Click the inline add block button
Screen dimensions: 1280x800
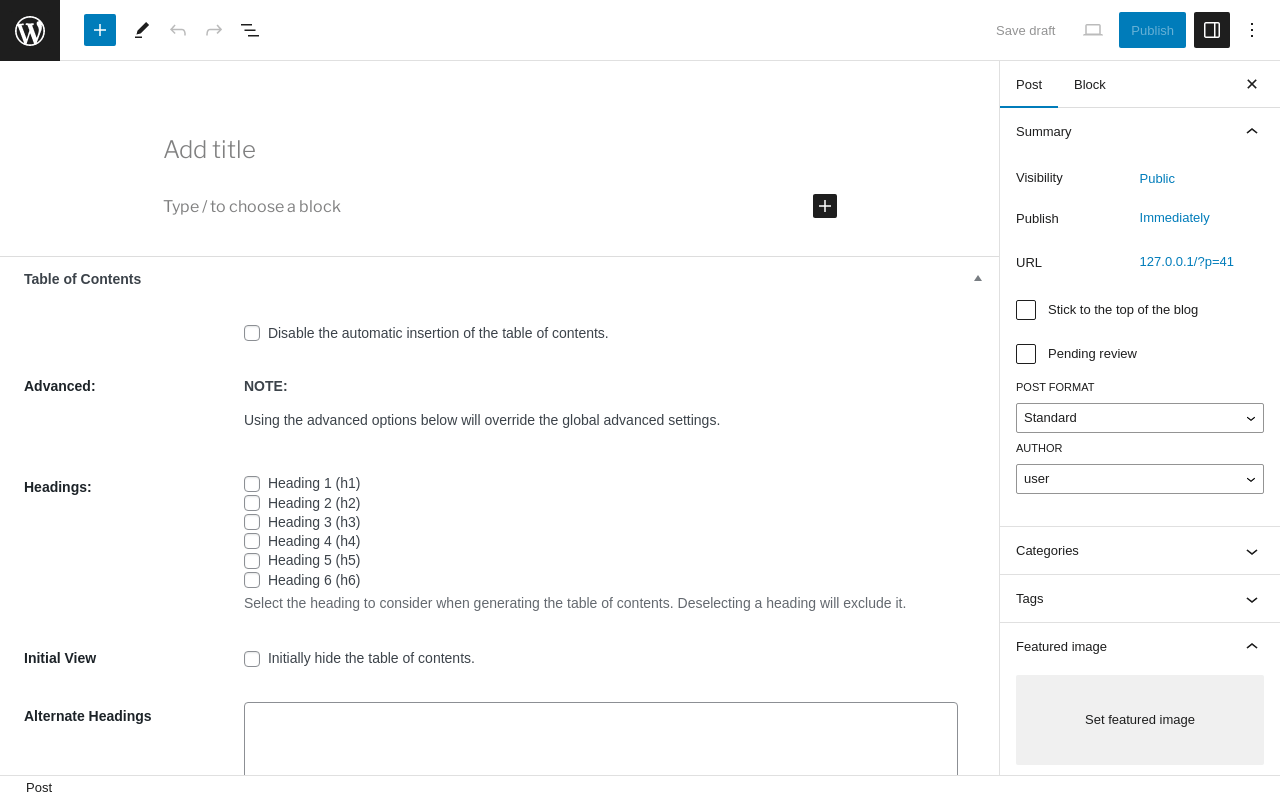point(825,206)
